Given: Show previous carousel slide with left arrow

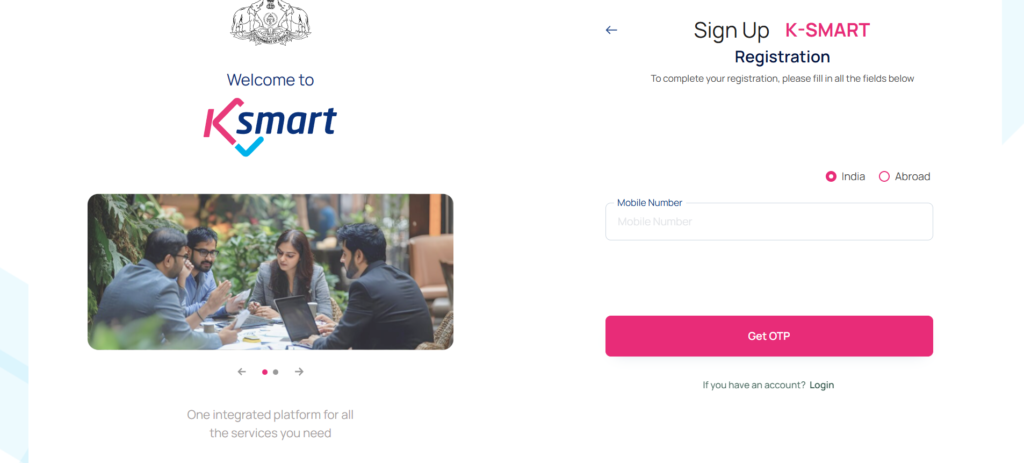Looking at the screenshot, I should click(x=242, y=372).
